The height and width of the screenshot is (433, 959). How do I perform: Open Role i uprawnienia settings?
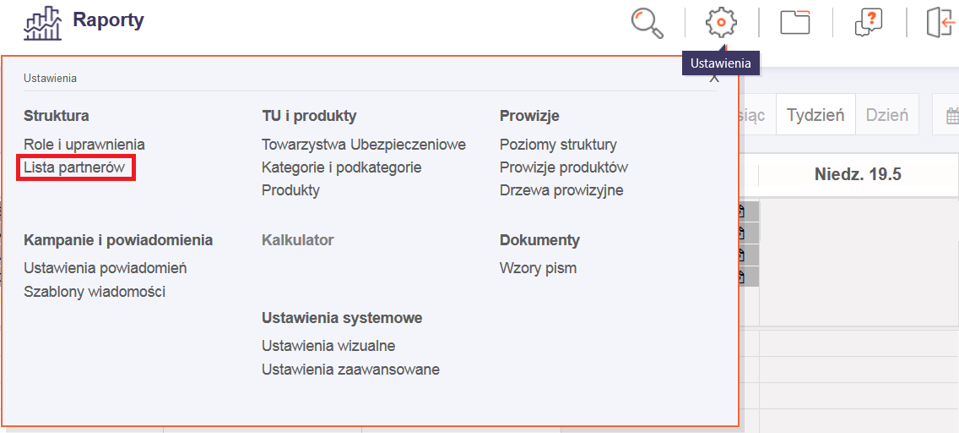tap(84, 145)
